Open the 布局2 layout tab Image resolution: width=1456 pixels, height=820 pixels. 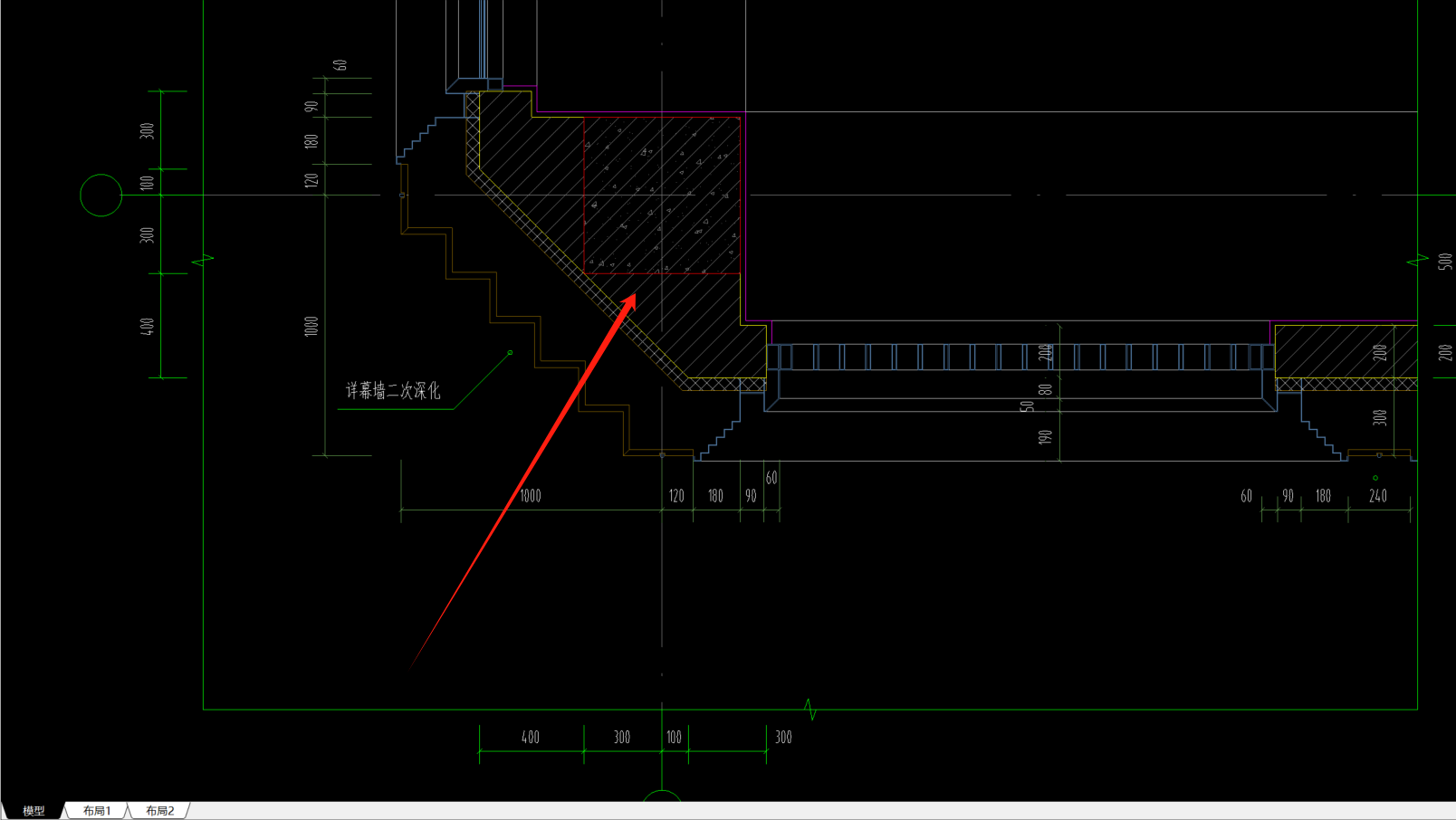point(160,811)
